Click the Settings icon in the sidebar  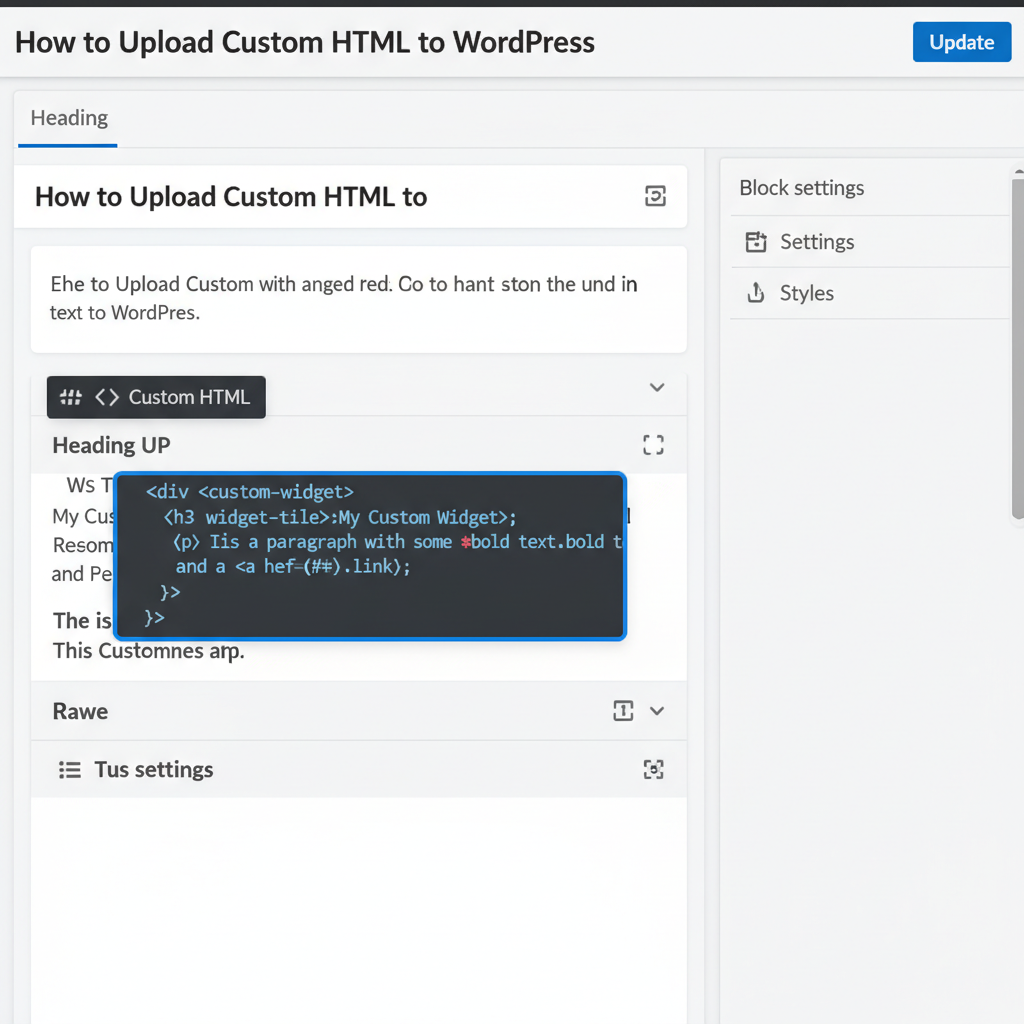point(756,242)
